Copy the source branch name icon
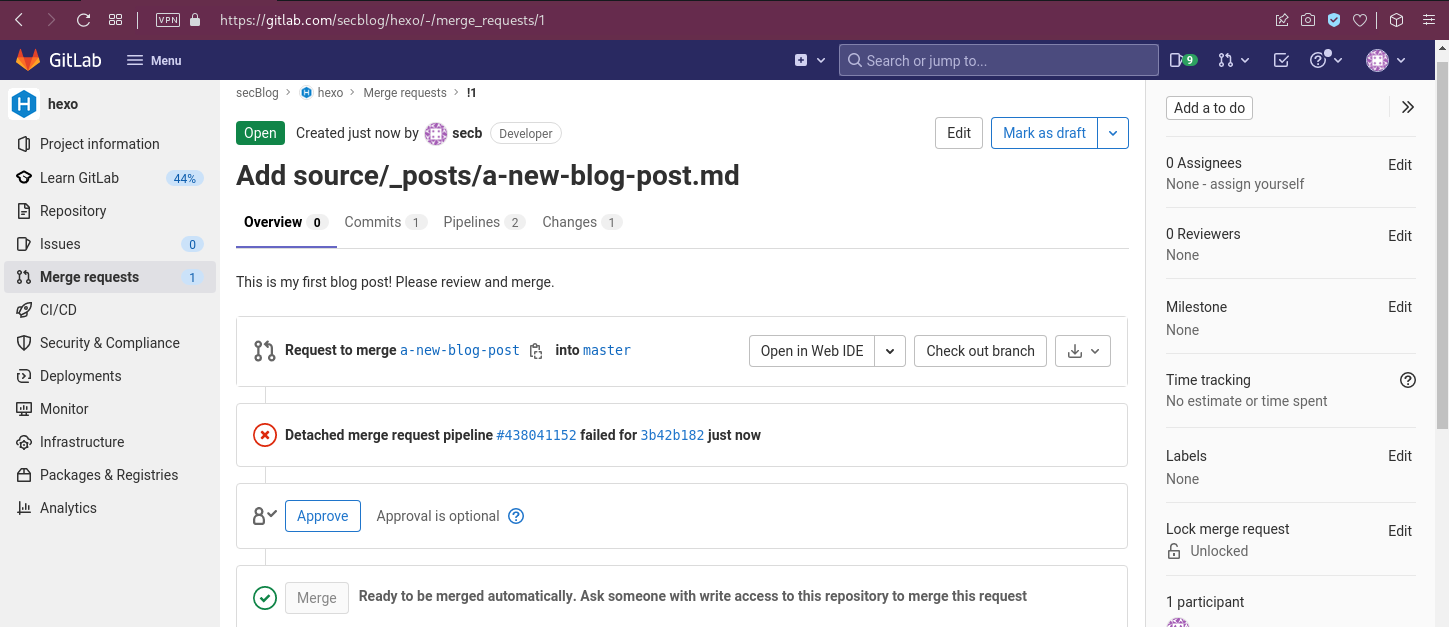 pyautogui.click(x=536, y=351)
